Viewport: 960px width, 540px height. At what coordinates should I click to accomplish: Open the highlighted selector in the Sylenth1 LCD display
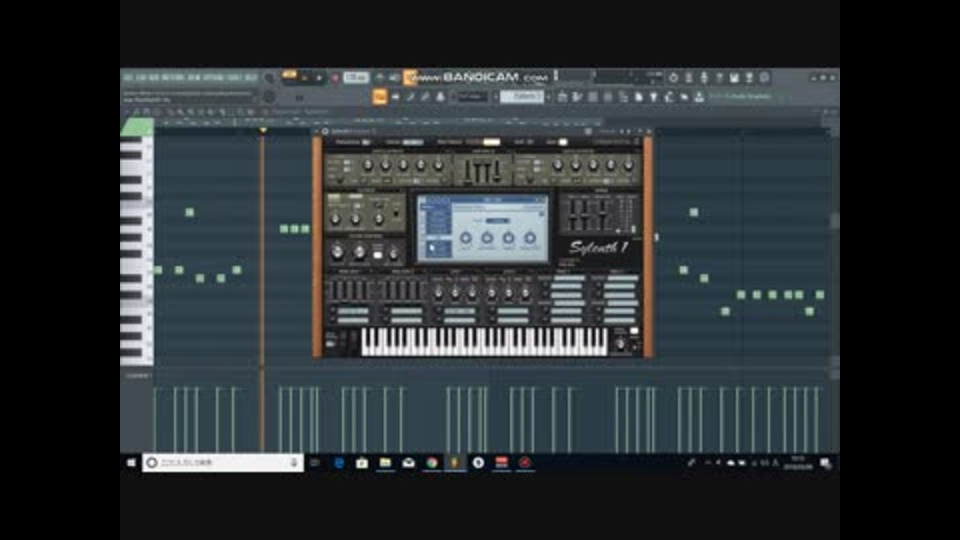[x=497, y=220]
